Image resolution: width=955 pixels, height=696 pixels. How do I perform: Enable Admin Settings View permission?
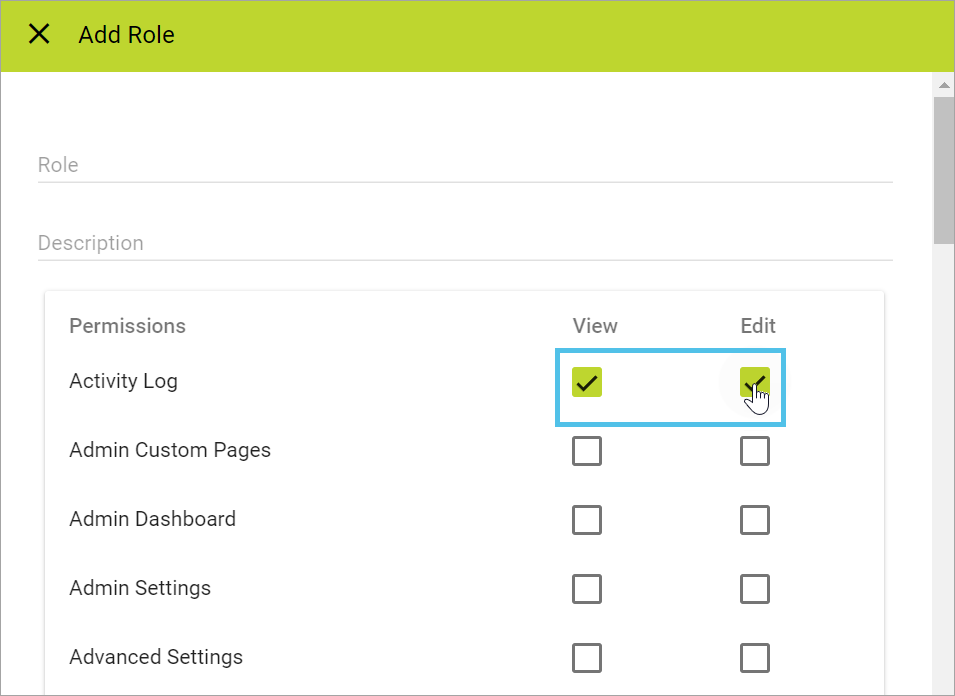click(587, 589)
